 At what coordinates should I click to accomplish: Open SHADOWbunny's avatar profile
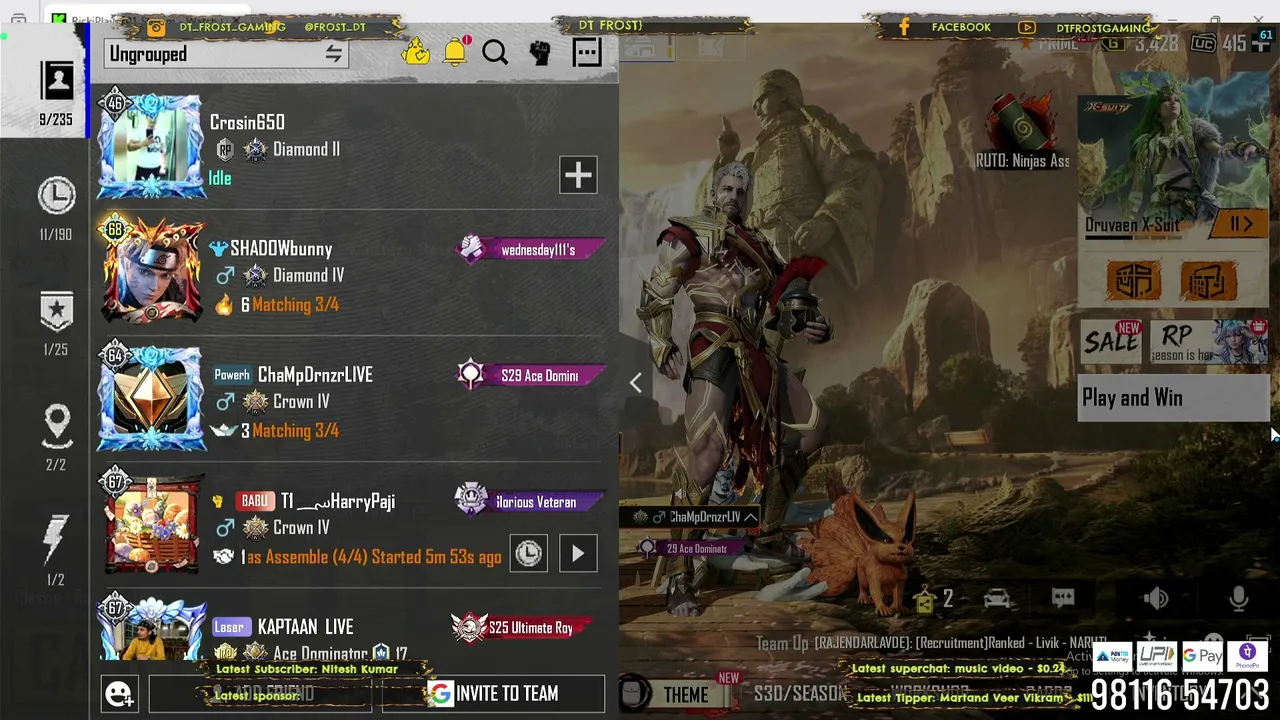[x=150, y=271]
